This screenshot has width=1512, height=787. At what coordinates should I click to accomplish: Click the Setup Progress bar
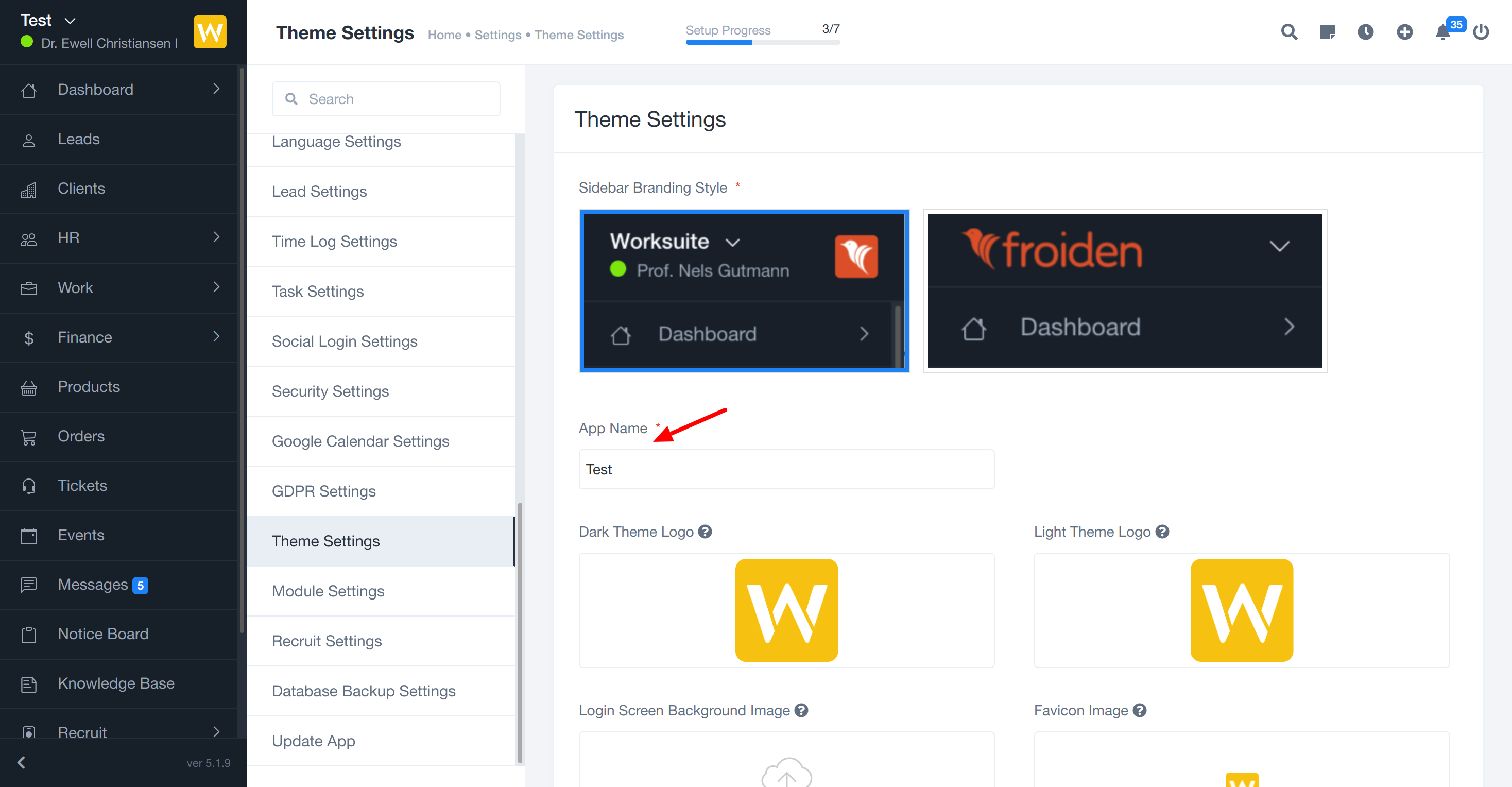[762, 42]
